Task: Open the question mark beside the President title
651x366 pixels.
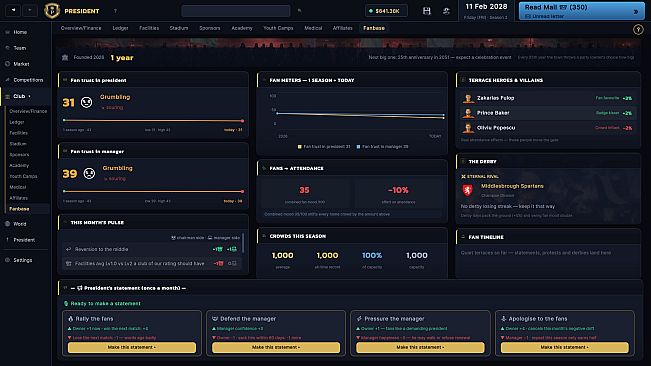Action: click(115, 11)
